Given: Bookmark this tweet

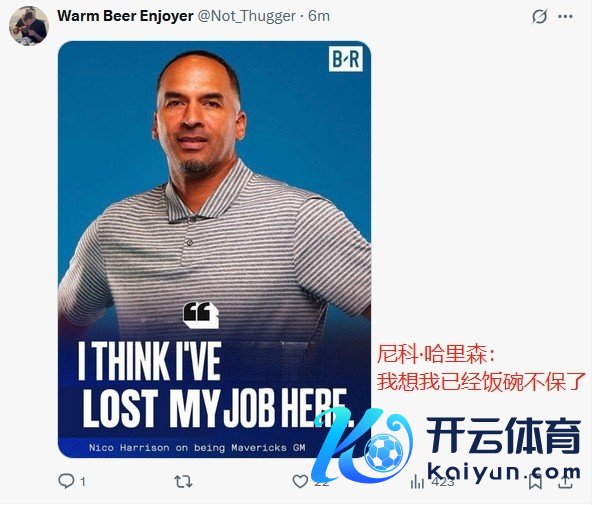Looking at the screenshot, I should (535, 482).
